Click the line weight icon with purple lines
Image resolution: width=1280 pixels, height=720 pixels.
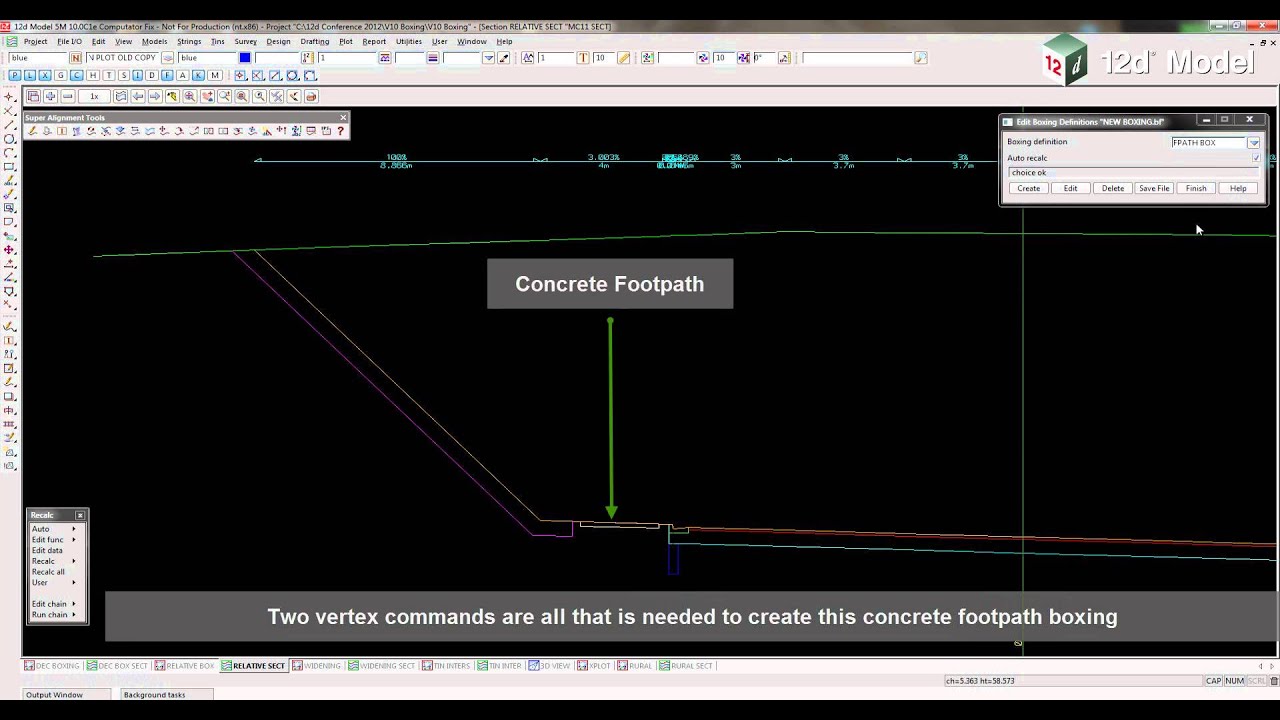pyautogui.click(x=433, y=58)
